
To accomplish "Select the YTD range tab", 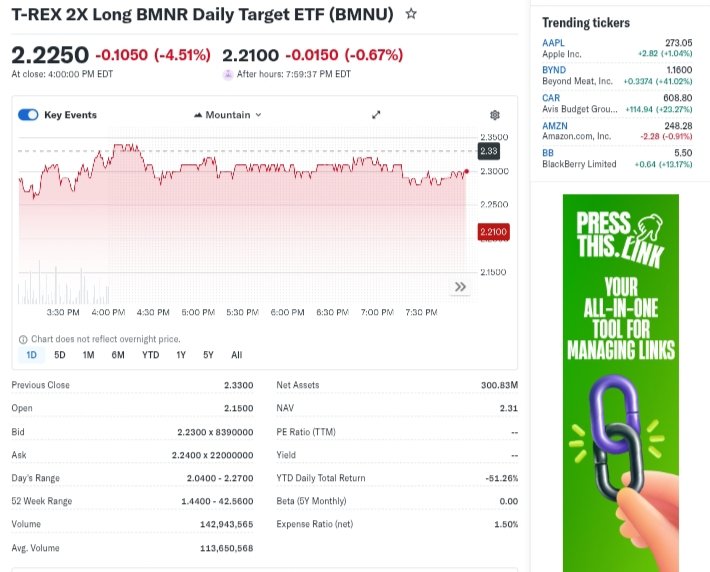I will tap(150, 355).
